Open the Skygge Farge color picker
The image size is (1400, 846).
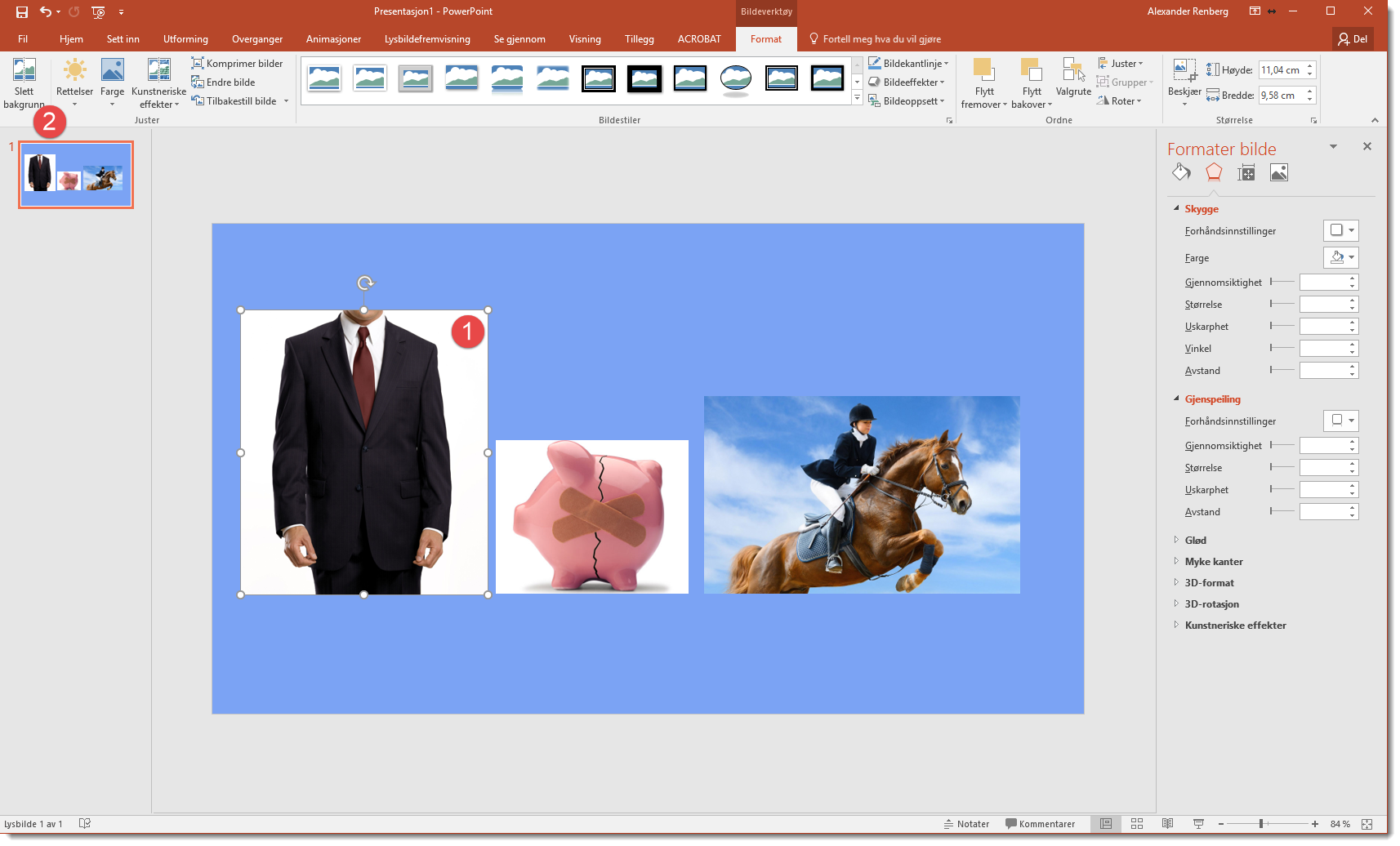tap(1341, 257)
